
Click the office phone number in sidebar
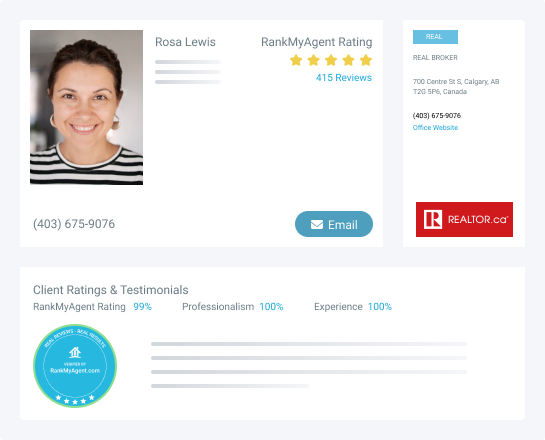pyautogui.click(x=437, y=115)
